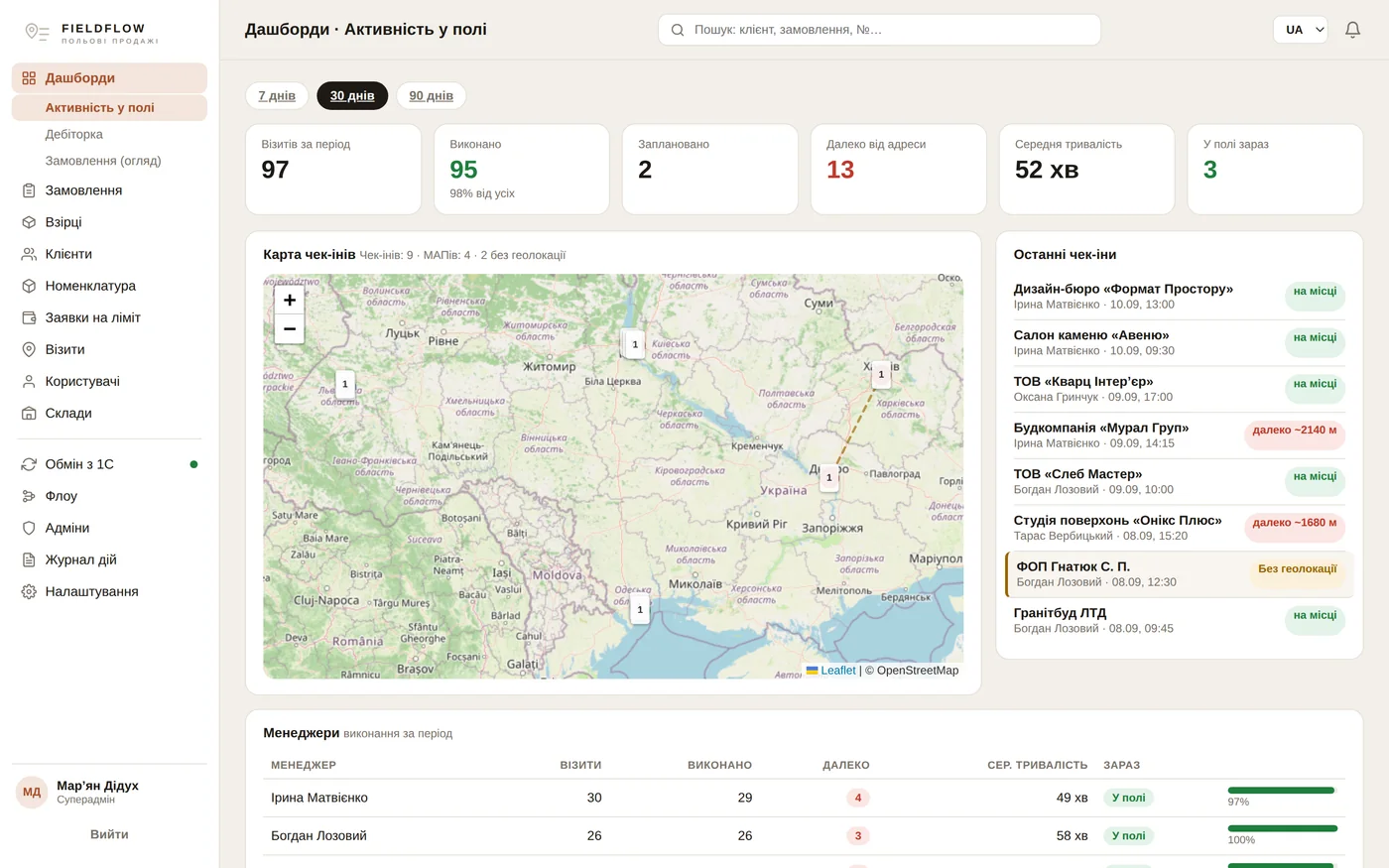
Task: Zoom in on the map with plus
Action: [290, 300]
